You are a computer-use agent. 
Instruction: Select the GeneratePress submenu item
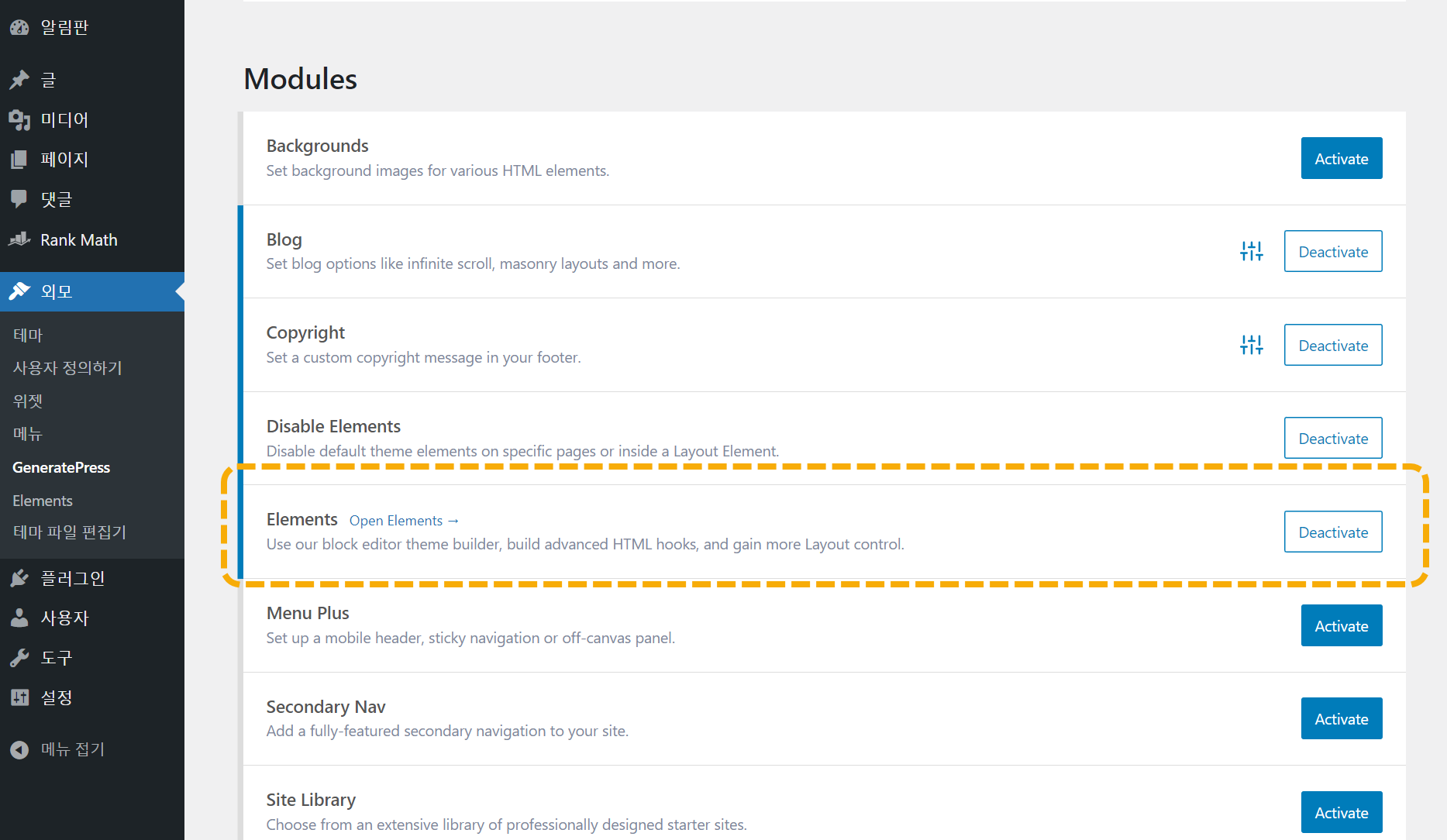(61, 467)
